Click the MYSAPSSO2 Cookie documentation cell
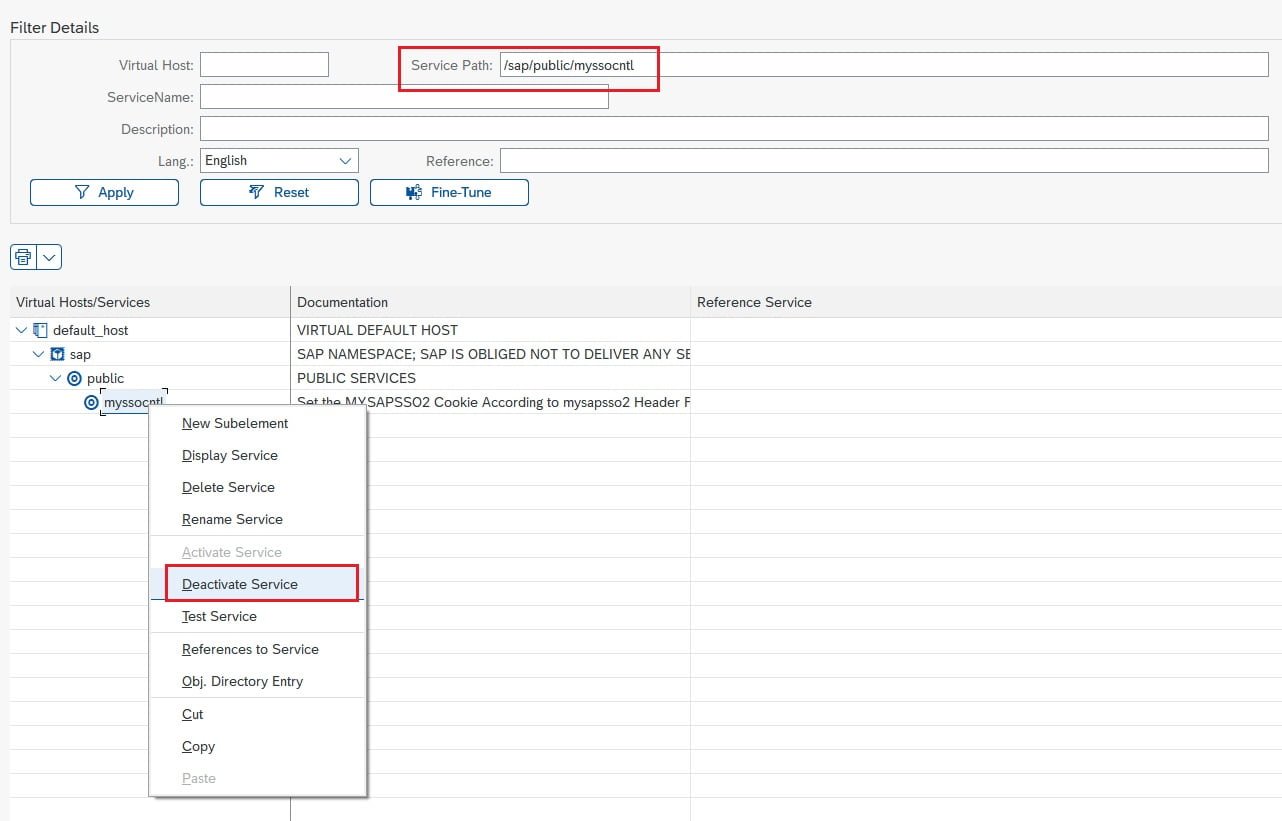Screen dimensions: 1282x821 point(490,402)
